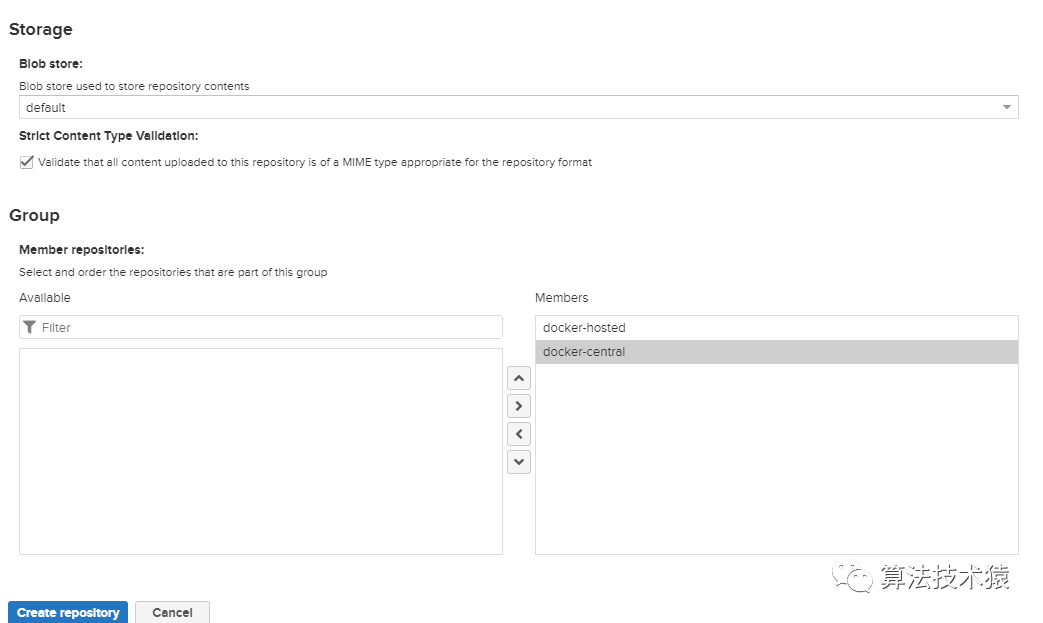
Task: Select docker-hosted in Members list
Action: click(584, 328)
